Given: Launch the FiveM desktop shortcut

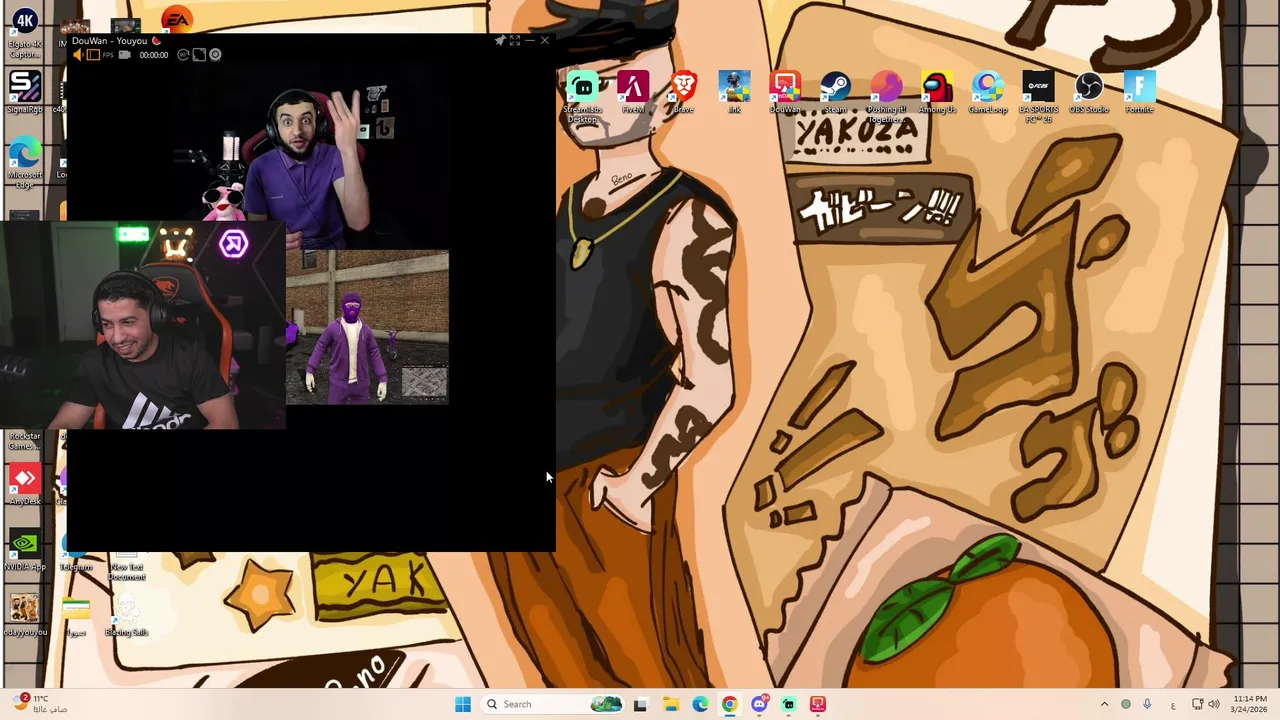Looking at the screenshot, I should click(633, 92).
